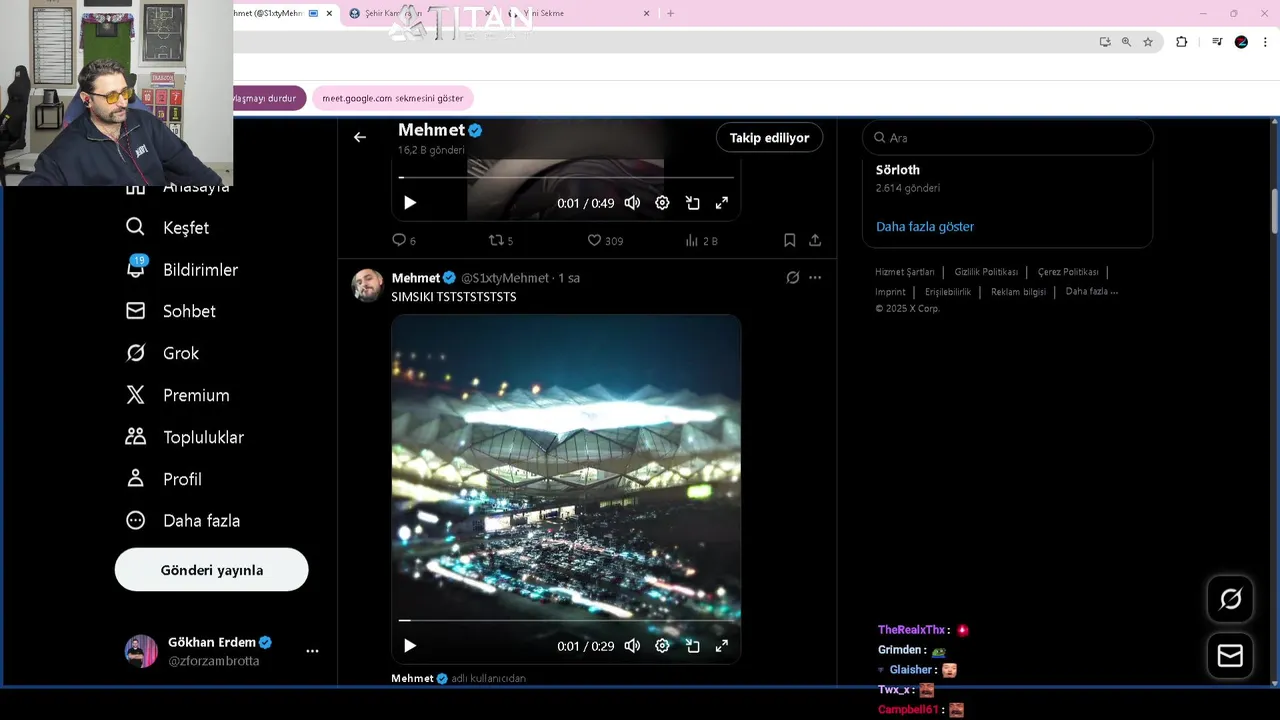1280x720 pixels.
Task: Open Hizmet Şartları link
Action: pos(905,272)
